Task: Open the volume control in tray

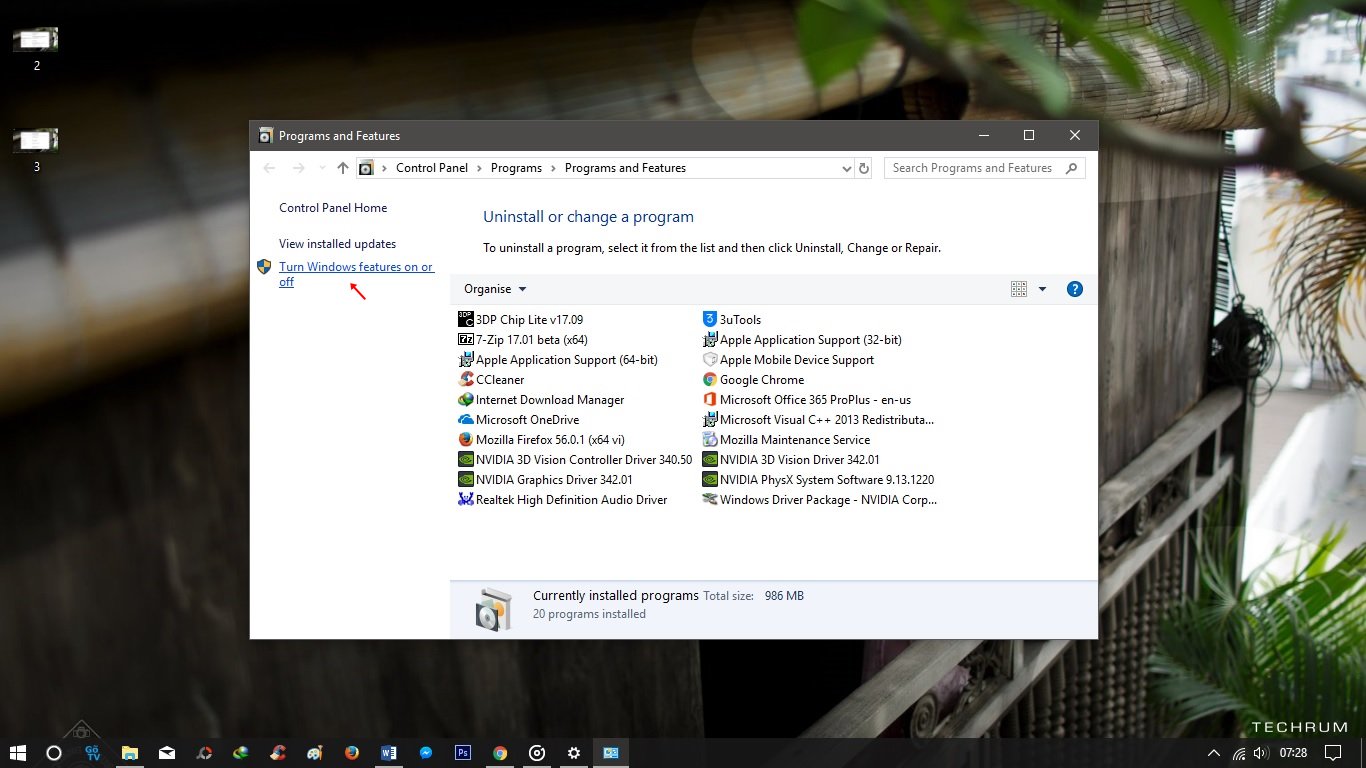Action: pos(1260,753)
